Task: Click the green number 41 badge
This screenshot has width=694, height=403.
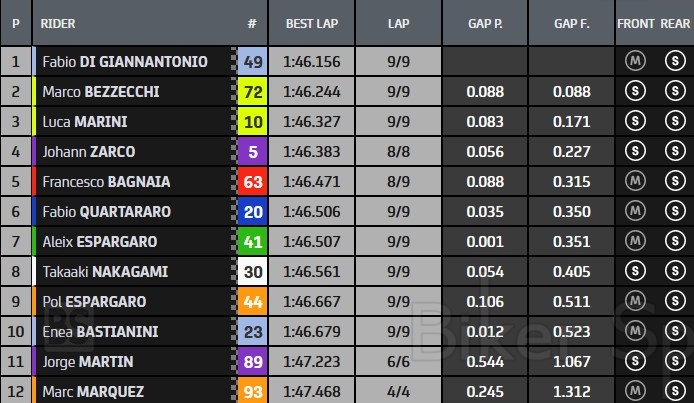Action: [253, 242]
